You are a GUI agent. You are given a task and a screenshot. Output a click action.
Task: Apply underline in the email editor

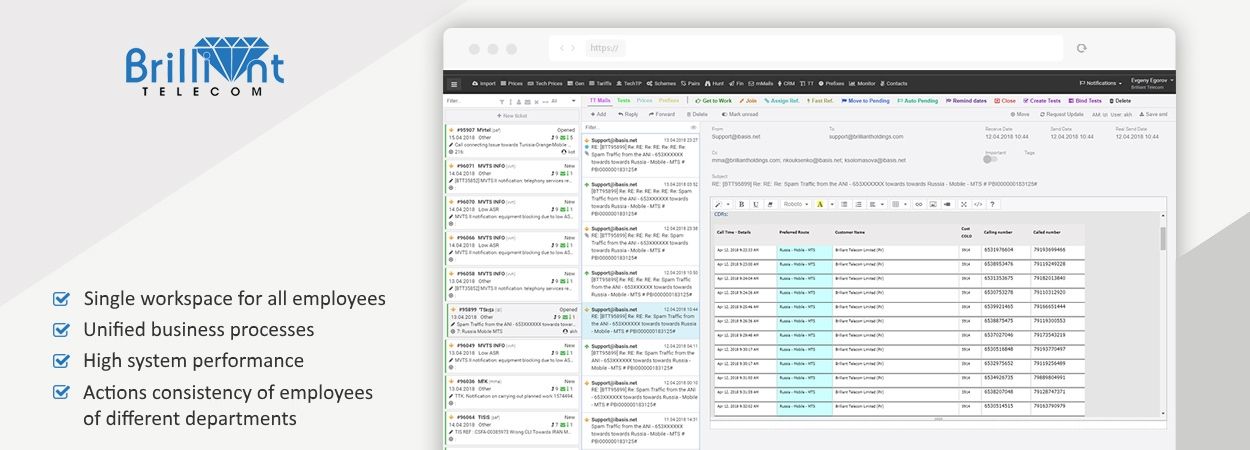click(756, 204)
